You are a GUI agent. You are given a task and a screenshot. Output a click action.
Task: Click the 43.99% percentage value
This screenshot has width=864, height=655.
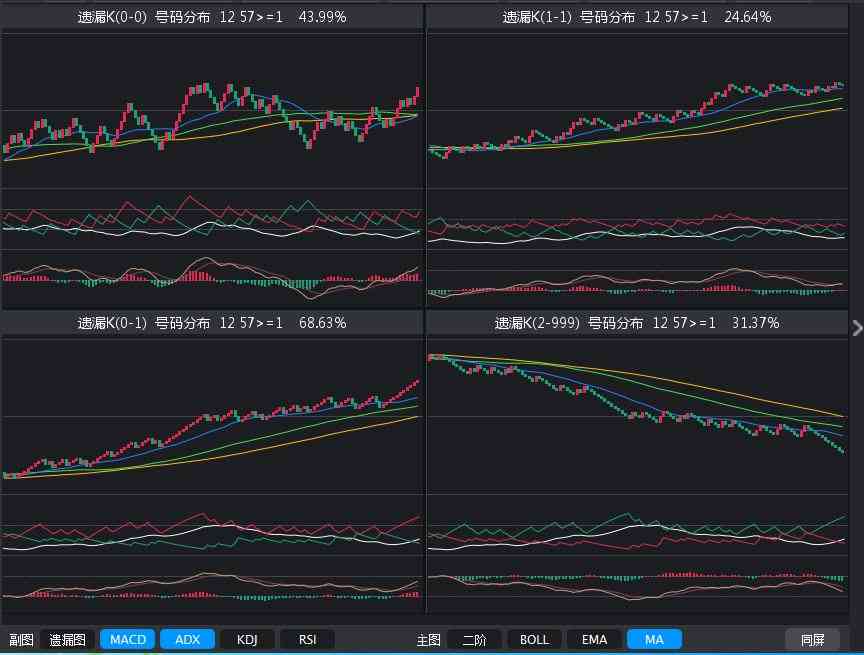tap(322, 17)
